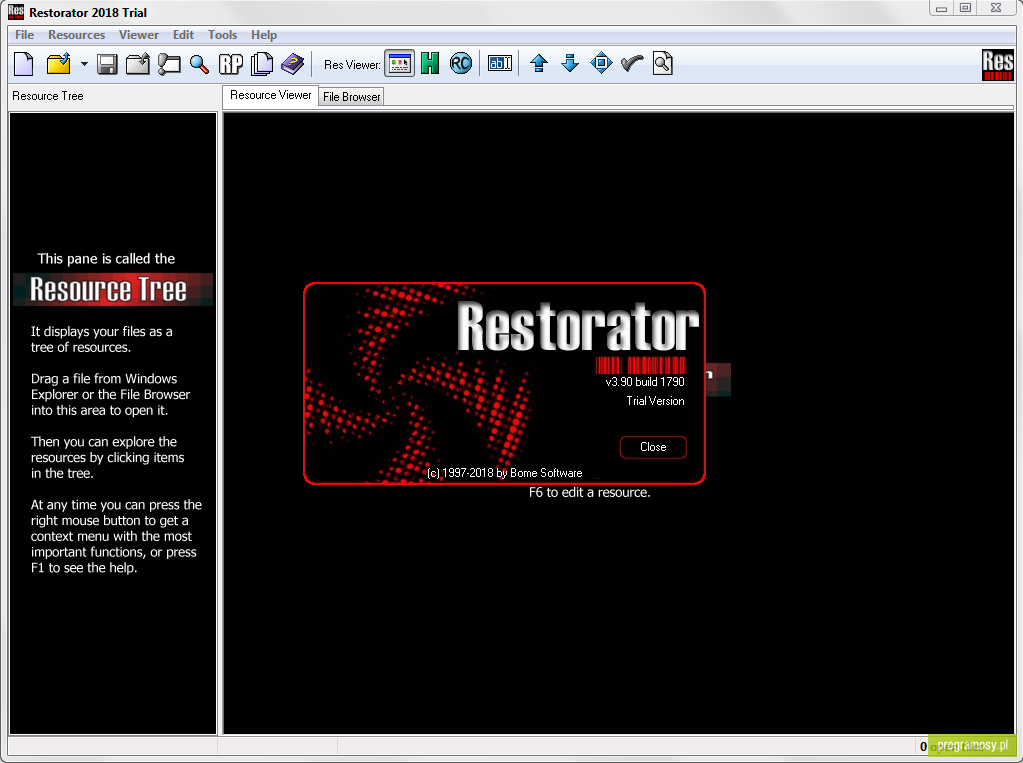
Task: Switch Res Viewer to RC mode
Action: (x=461, y=64)
